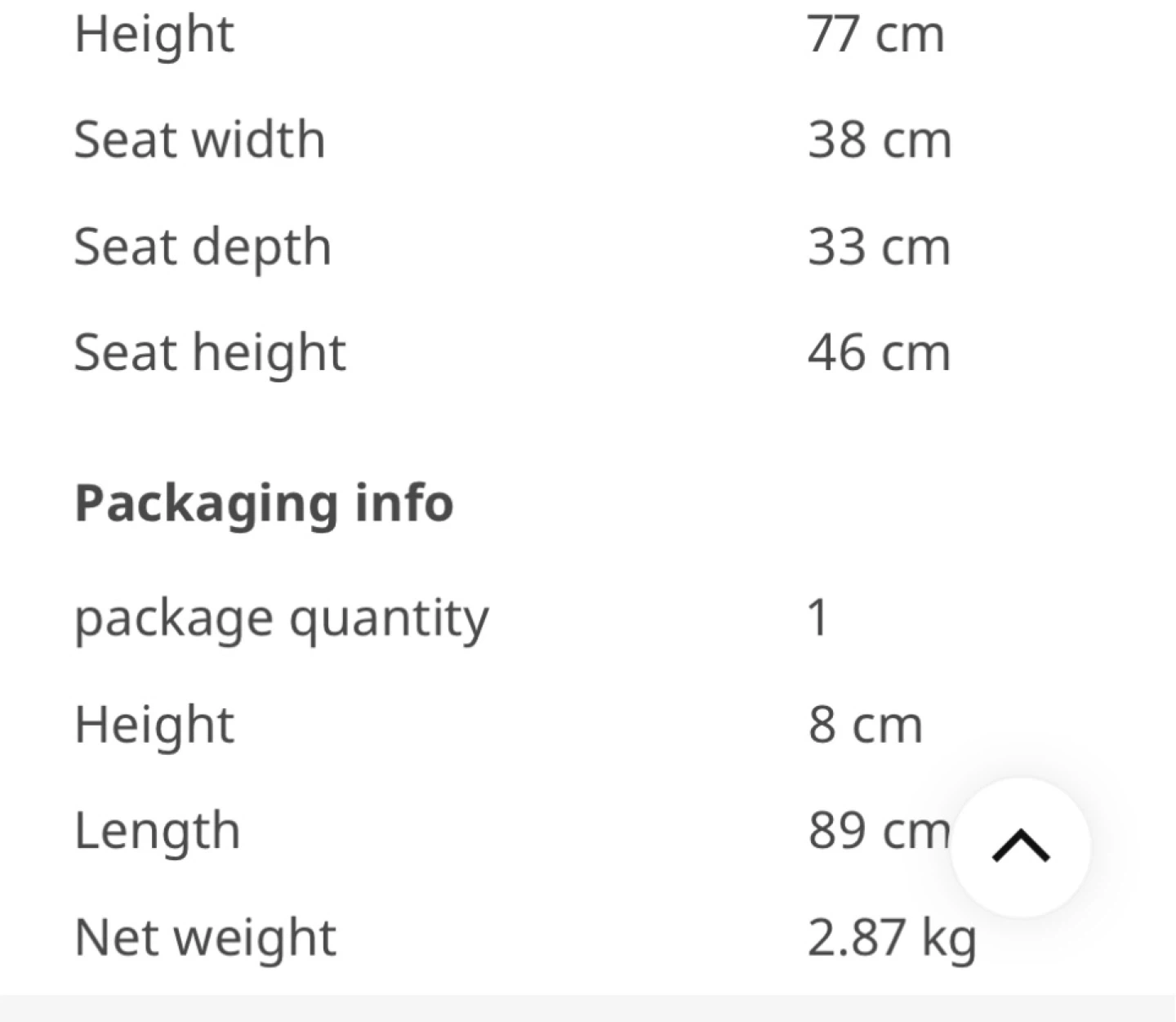Click the package quantity value 1
Screen dimensions: 1176x1022
[818, 617]
